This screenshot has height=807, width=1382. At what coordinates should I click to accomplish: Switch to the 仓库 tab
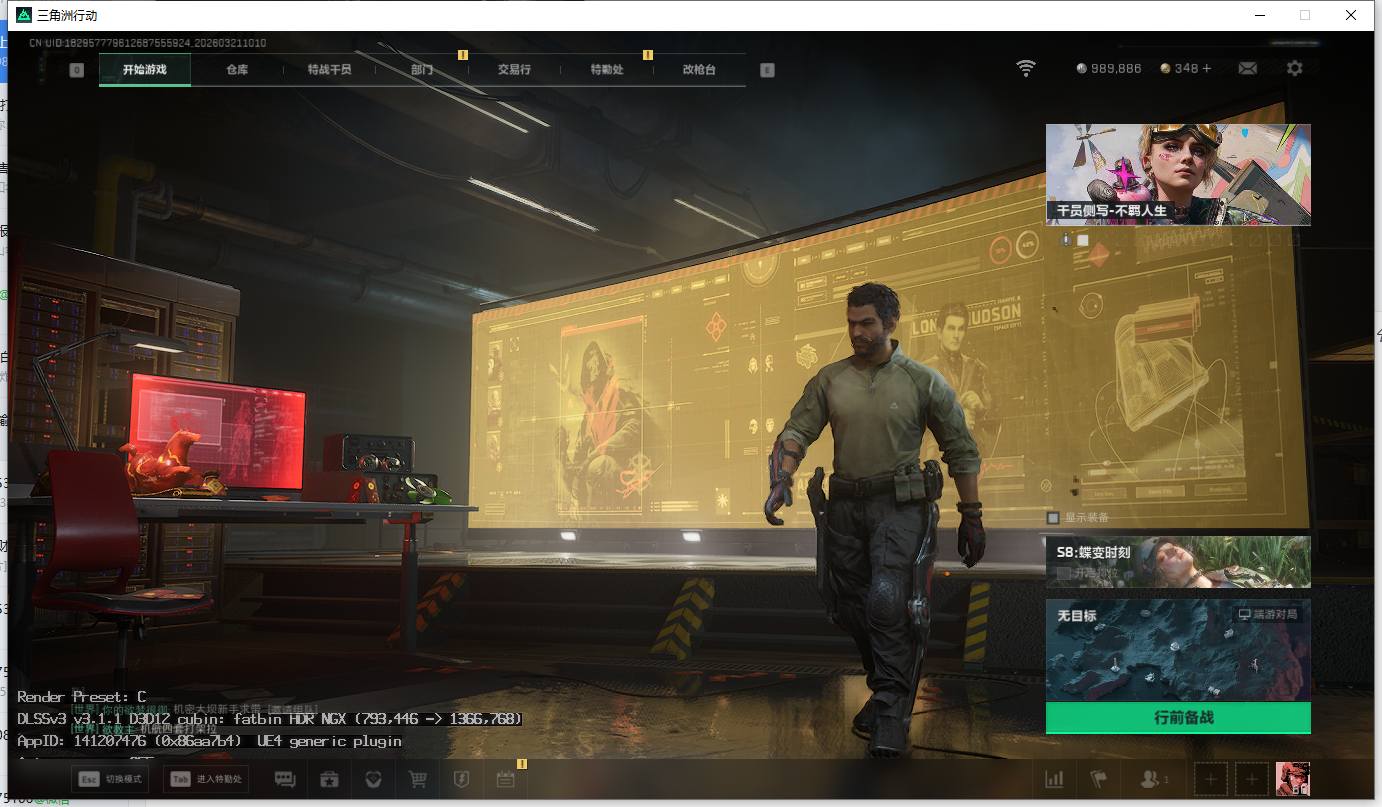237,70
